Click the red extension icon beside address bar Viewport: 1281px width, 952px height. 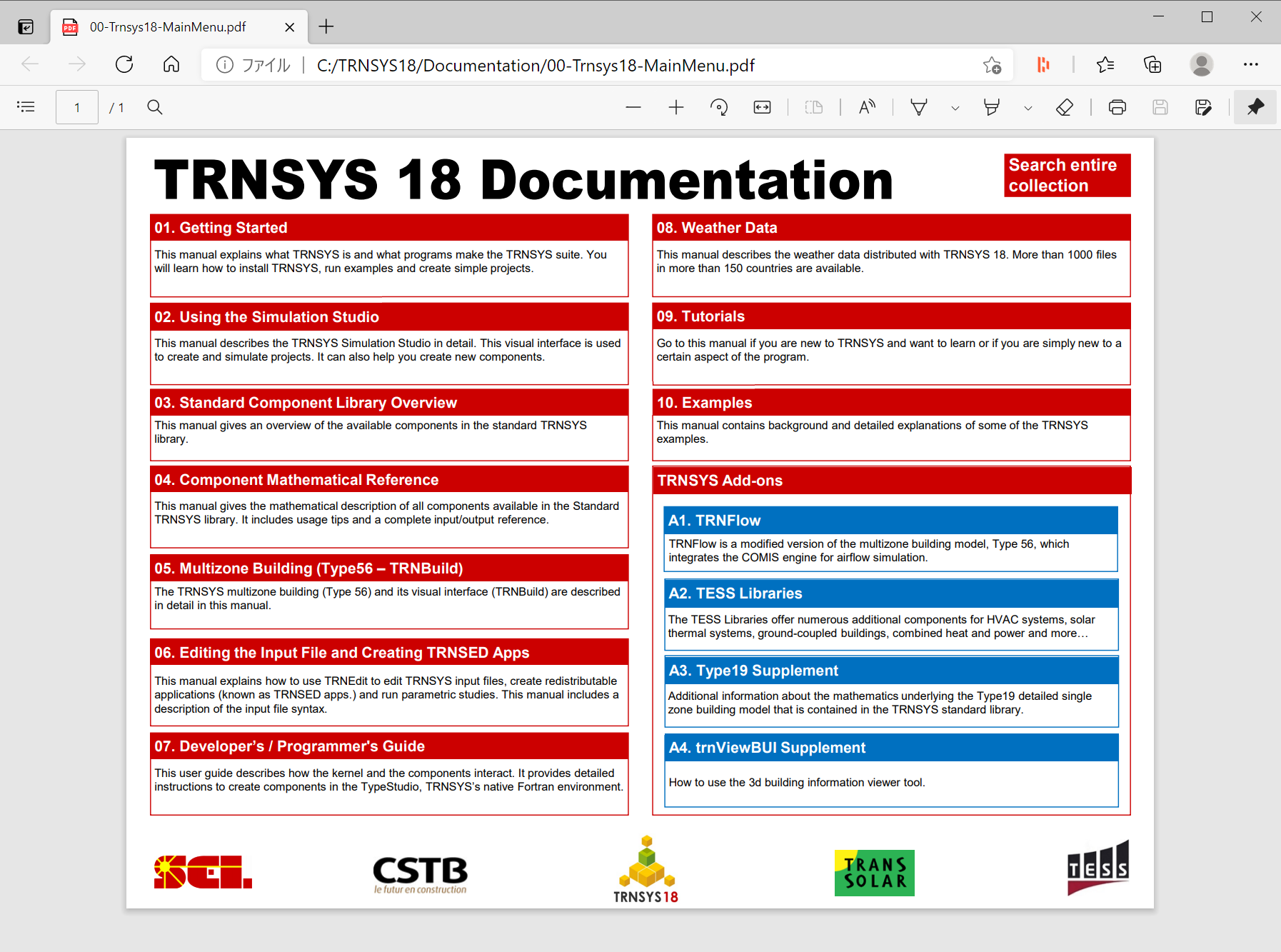tap(1043, 65)
